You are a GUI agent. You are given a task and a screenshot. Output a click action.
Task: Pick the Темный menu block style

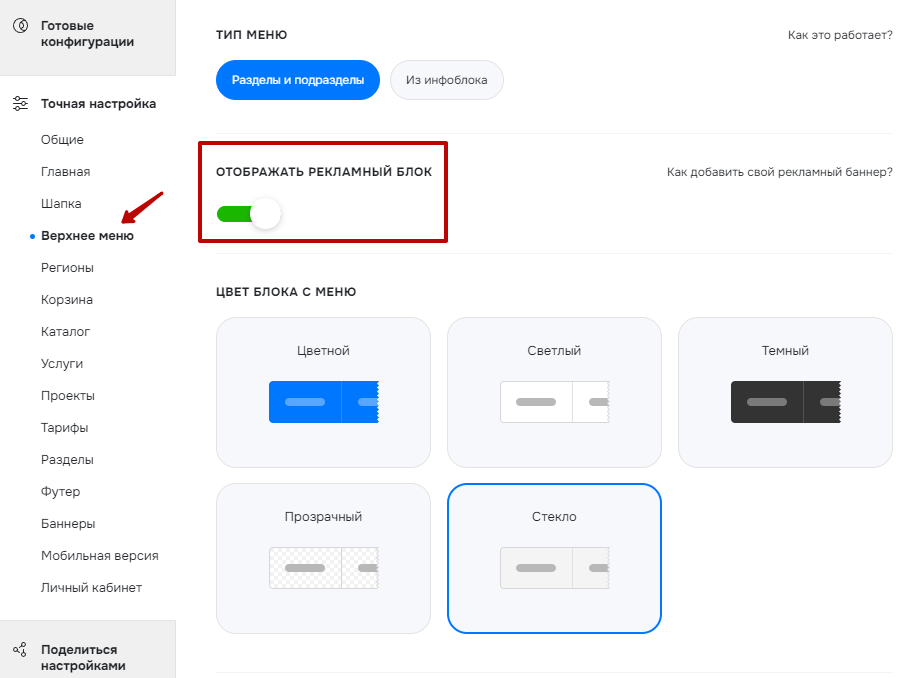click(785, 392)
